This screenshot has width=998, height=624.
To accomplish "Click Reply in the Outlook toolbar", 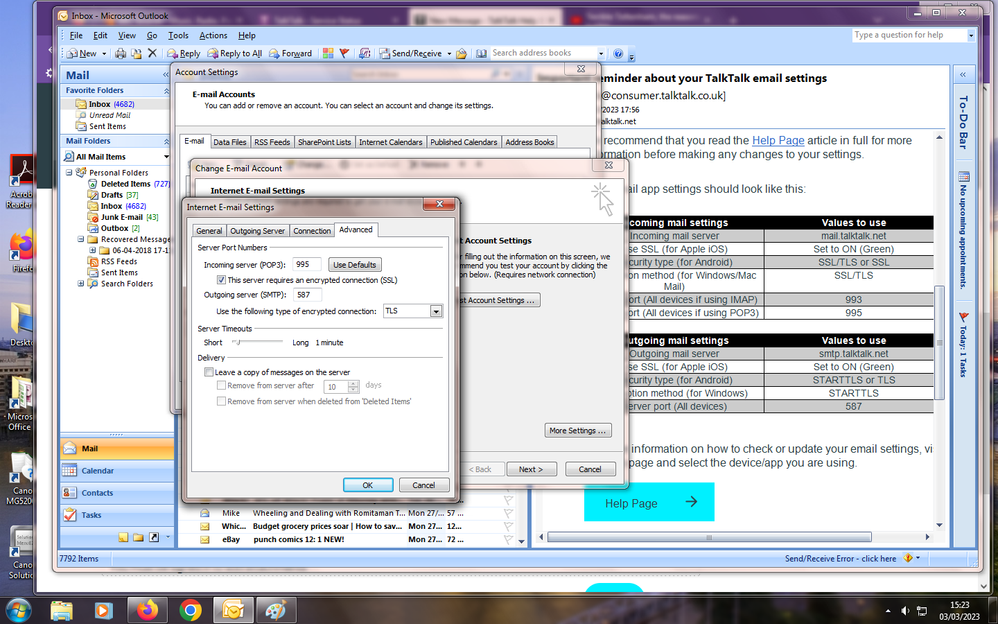I will (184, 53).
